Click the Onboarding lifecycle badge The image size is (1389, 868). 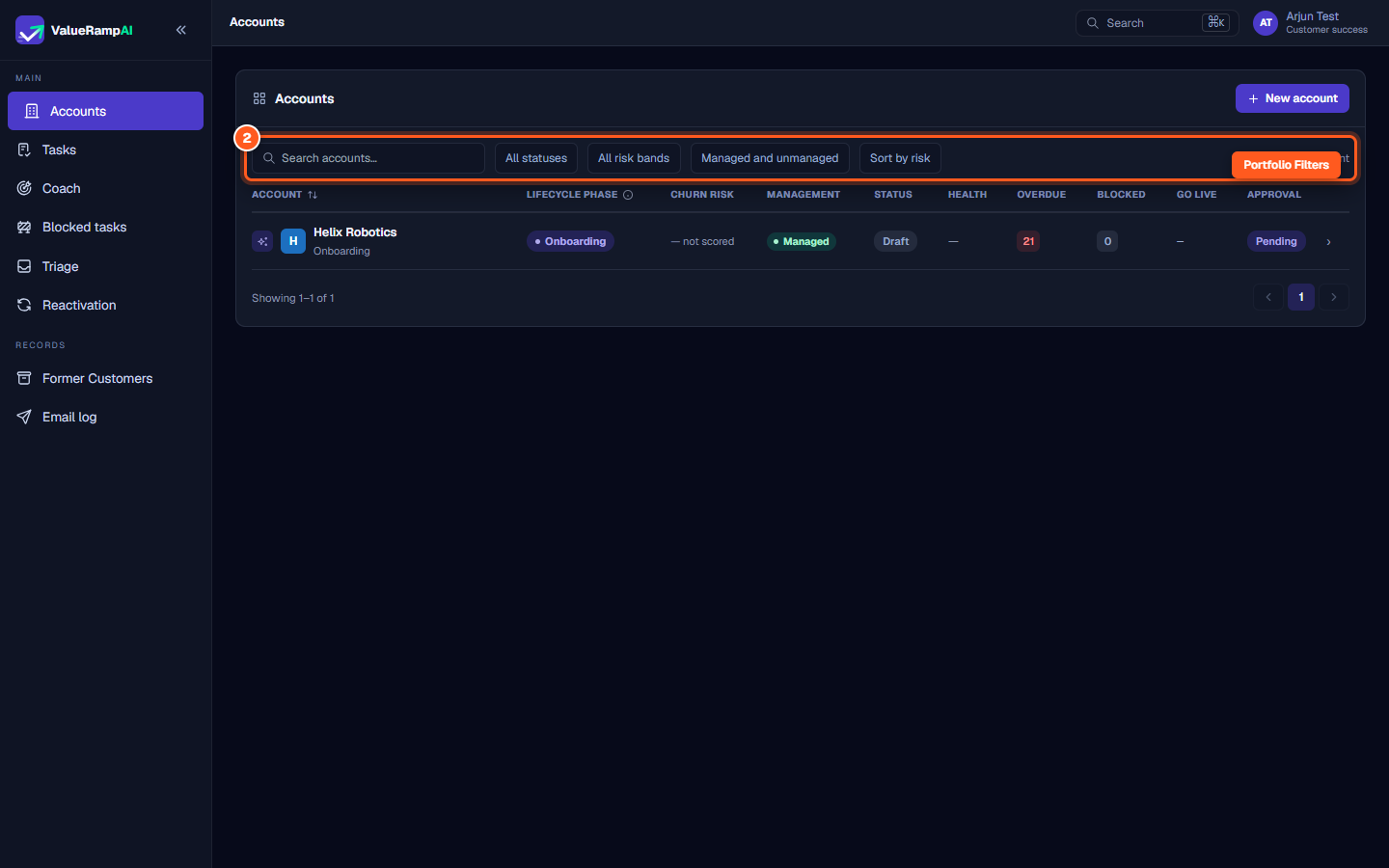click(x=571, y=241)
